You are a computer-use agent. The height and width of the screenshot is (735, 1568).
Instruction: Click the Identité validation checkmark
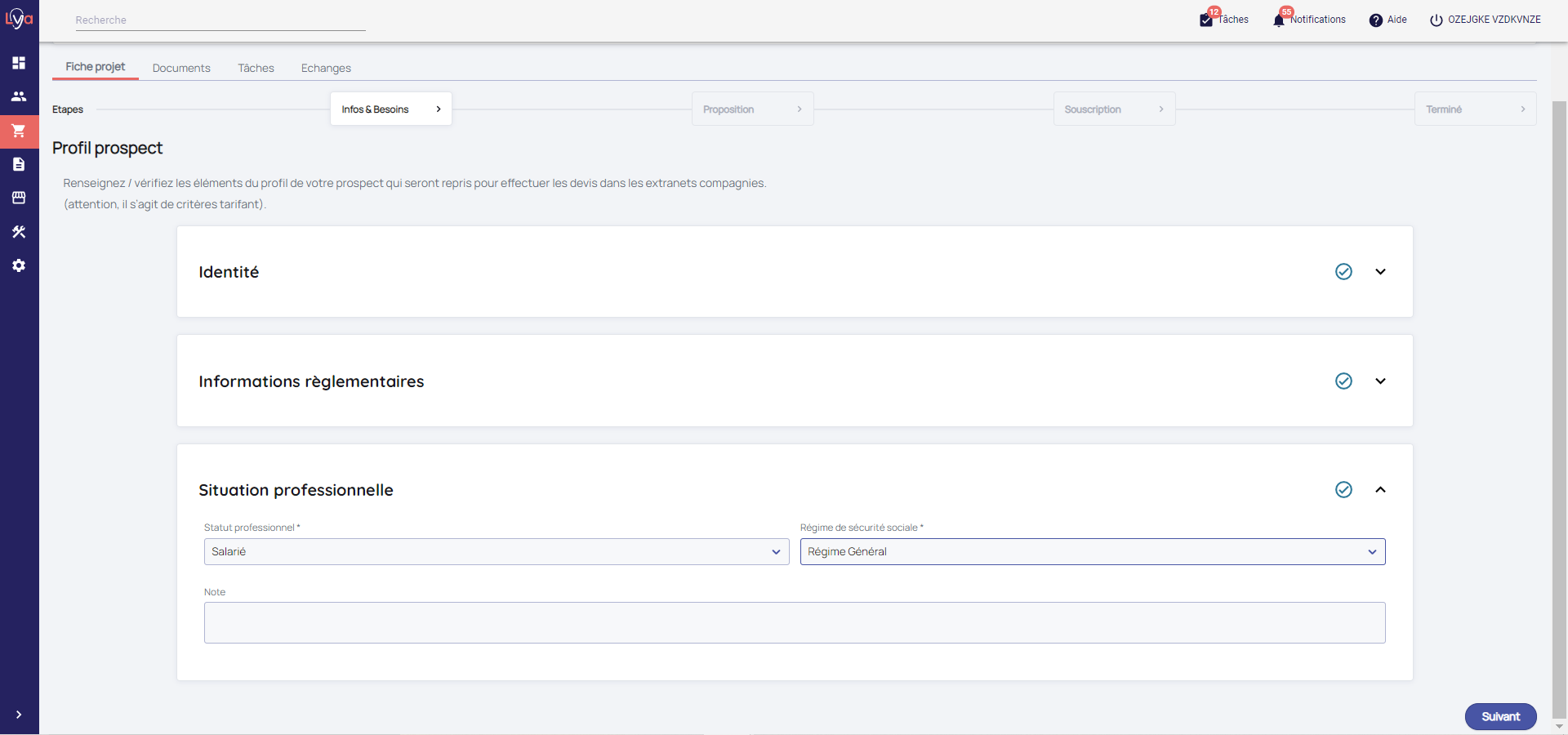point(1343,272)
